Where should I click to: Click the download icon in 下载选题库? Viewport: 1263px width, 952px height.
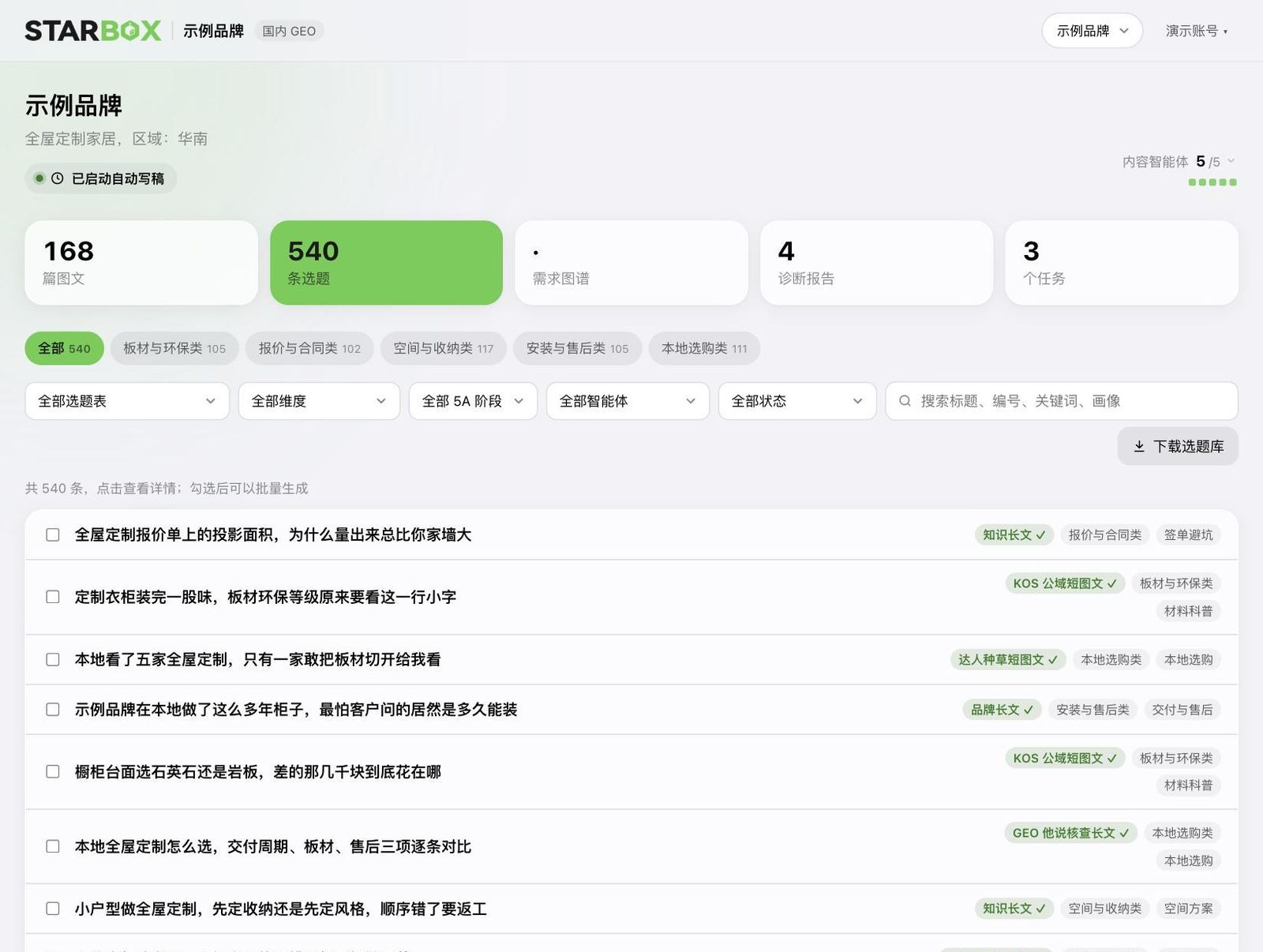pos(1139,447)
